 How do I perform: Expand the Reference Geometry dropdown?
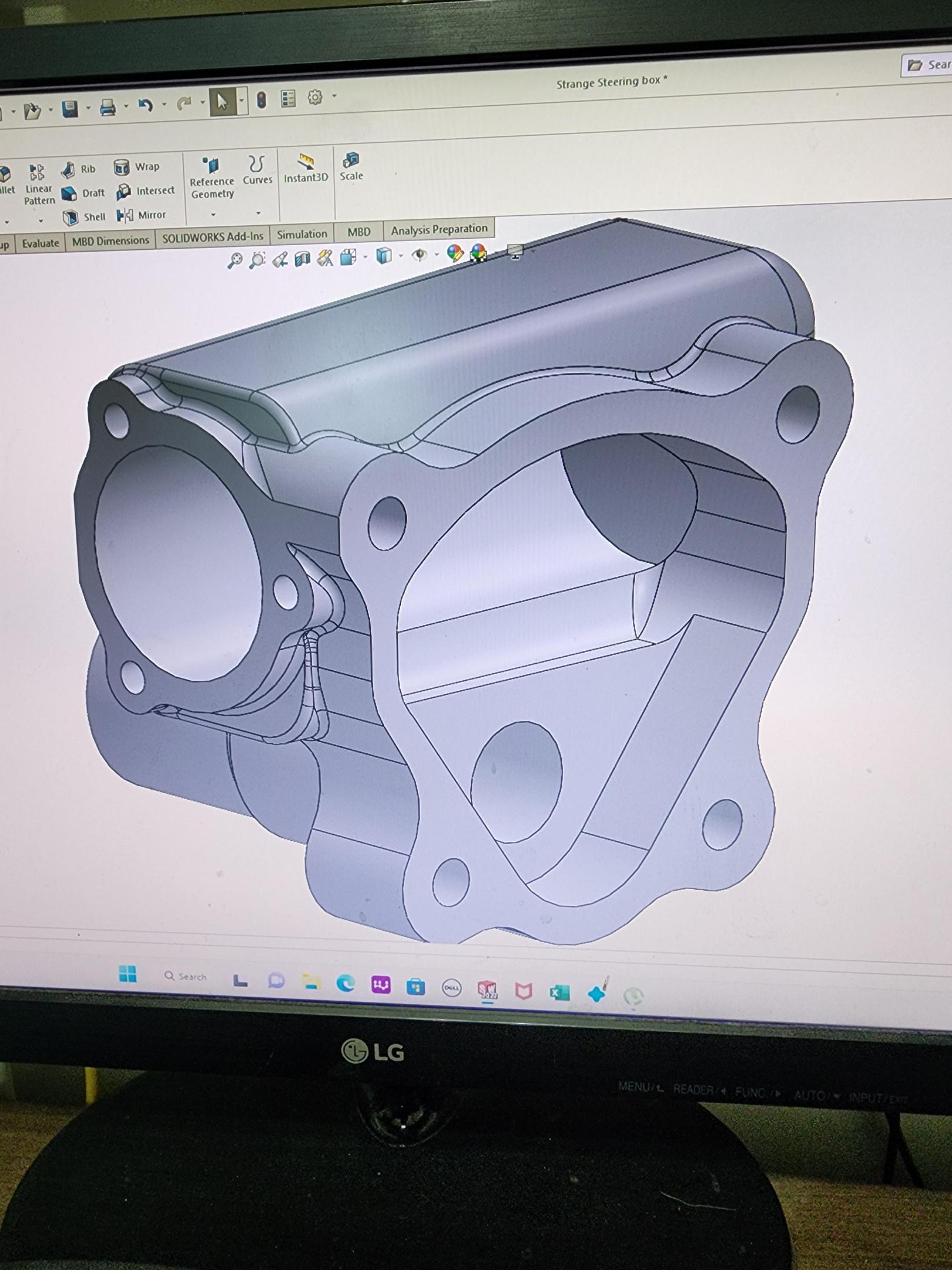[x=213, y=214]
